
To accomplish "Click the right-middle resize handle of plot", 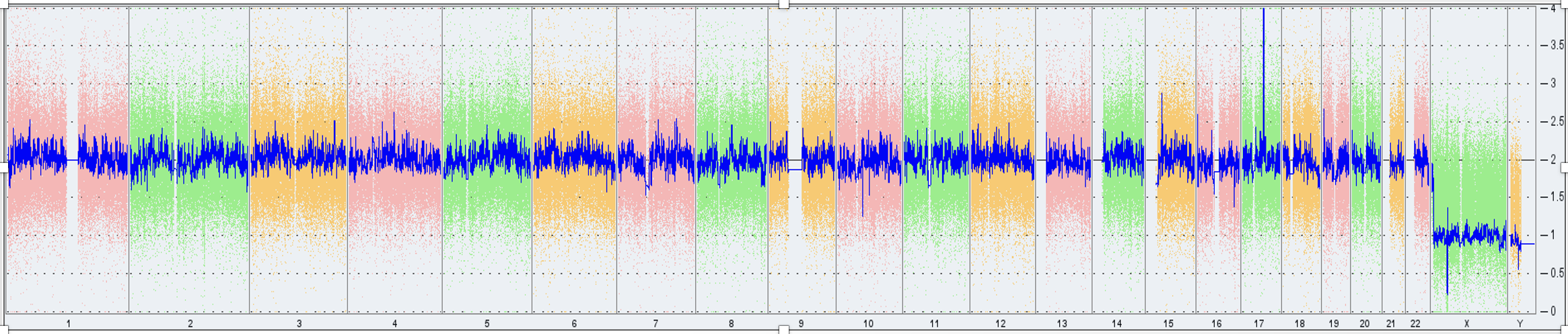I will [1565, 167].
